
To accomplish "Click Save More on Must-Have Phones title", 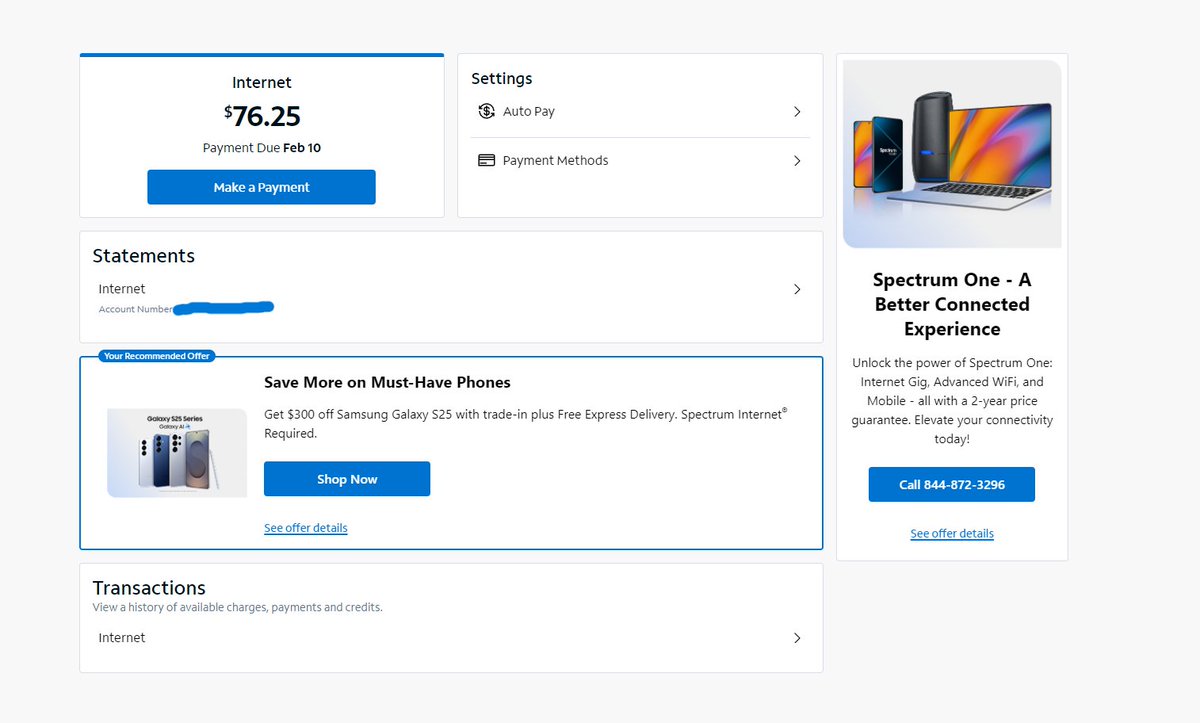I will [387, 382].
